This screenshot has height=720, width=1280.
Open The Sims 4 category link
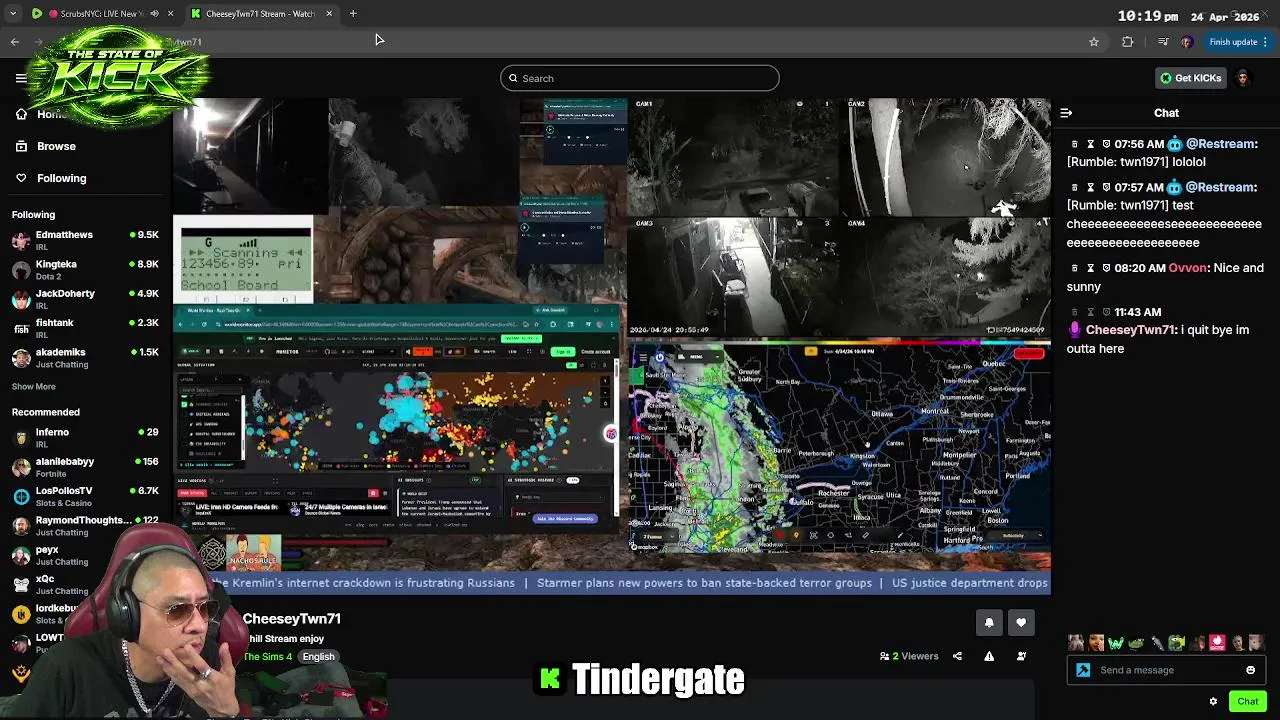[268, 656]
